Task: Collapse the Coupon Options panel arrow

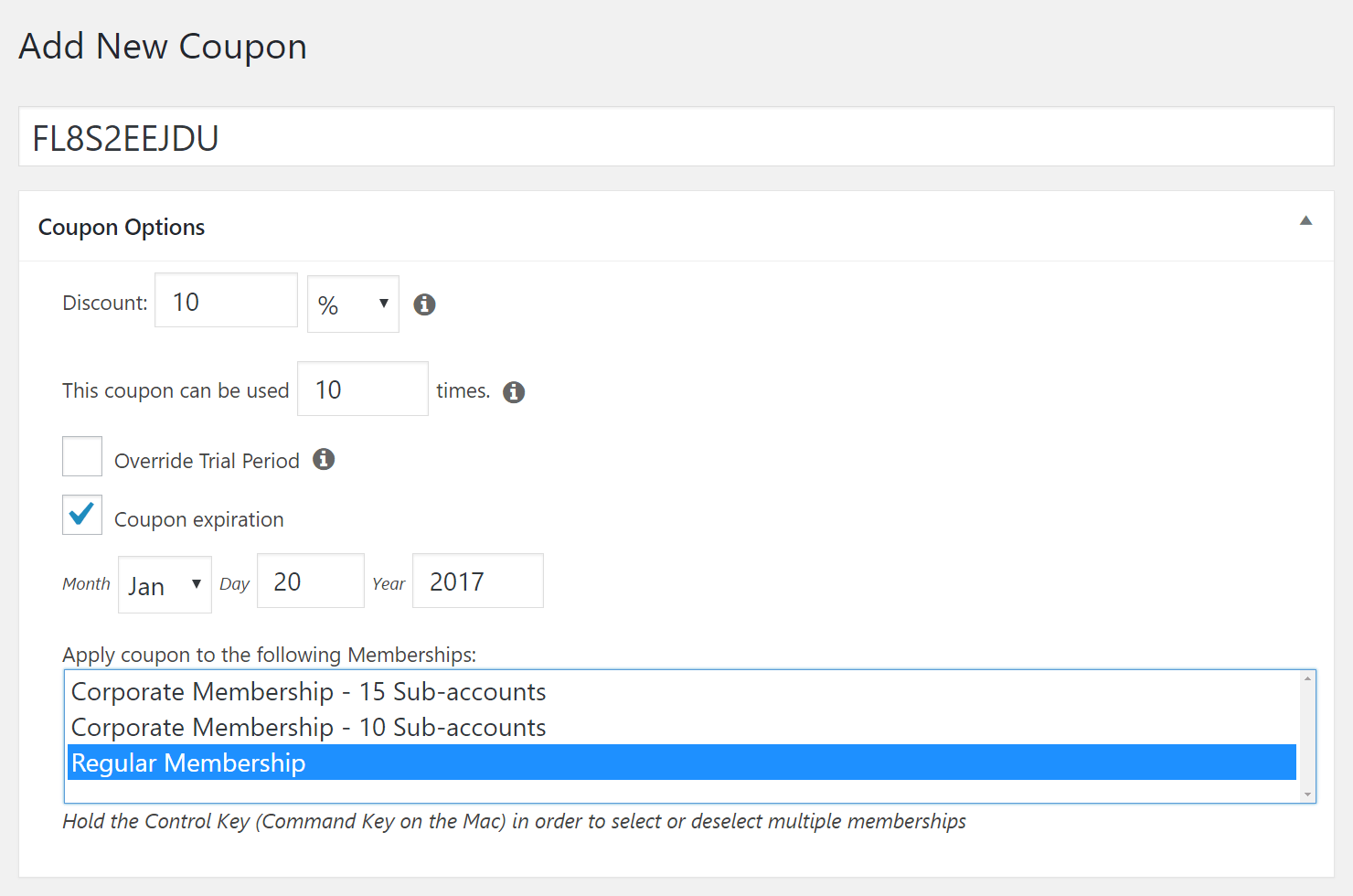Action: click(1306, 220)
